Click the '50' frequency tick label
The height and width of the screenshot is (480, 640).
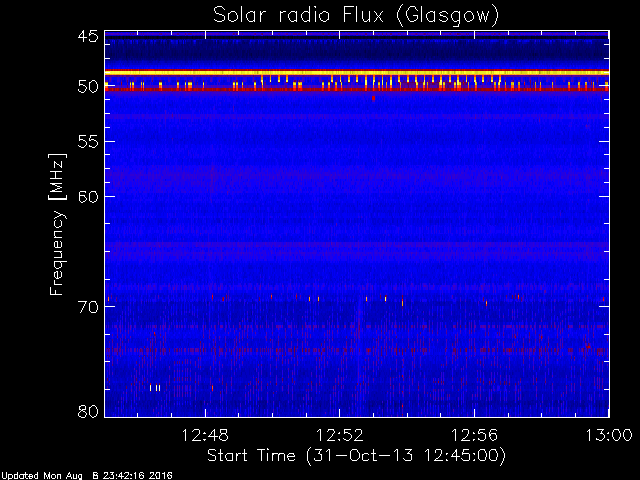click(88, 87)
